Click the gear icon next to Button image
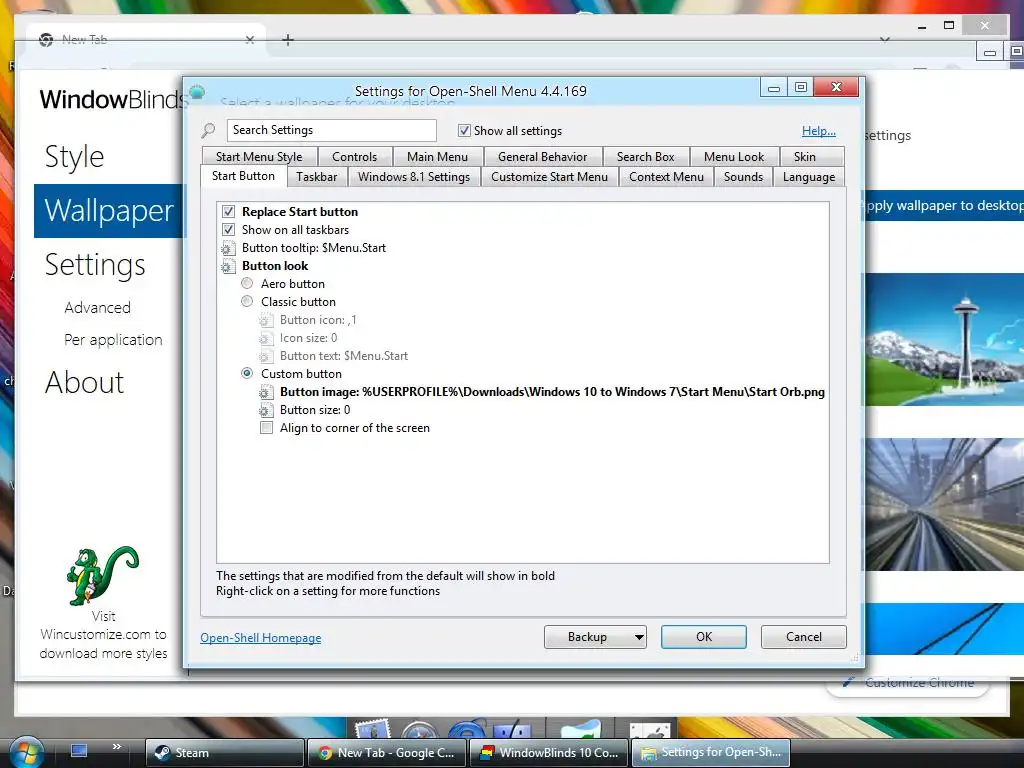Screen dimensions: 1024x768 [x=266, y=392]
